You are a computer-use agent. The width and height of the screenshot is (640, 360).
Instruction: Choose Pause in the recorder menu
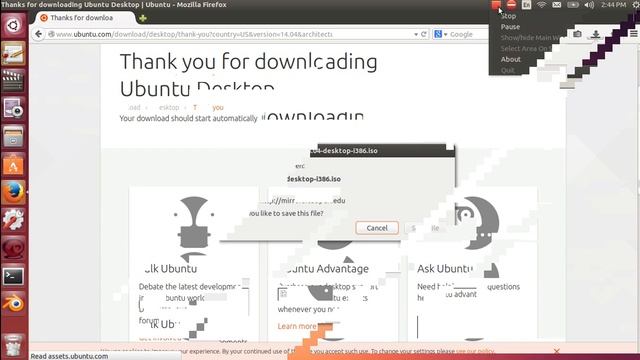[510, 27]
